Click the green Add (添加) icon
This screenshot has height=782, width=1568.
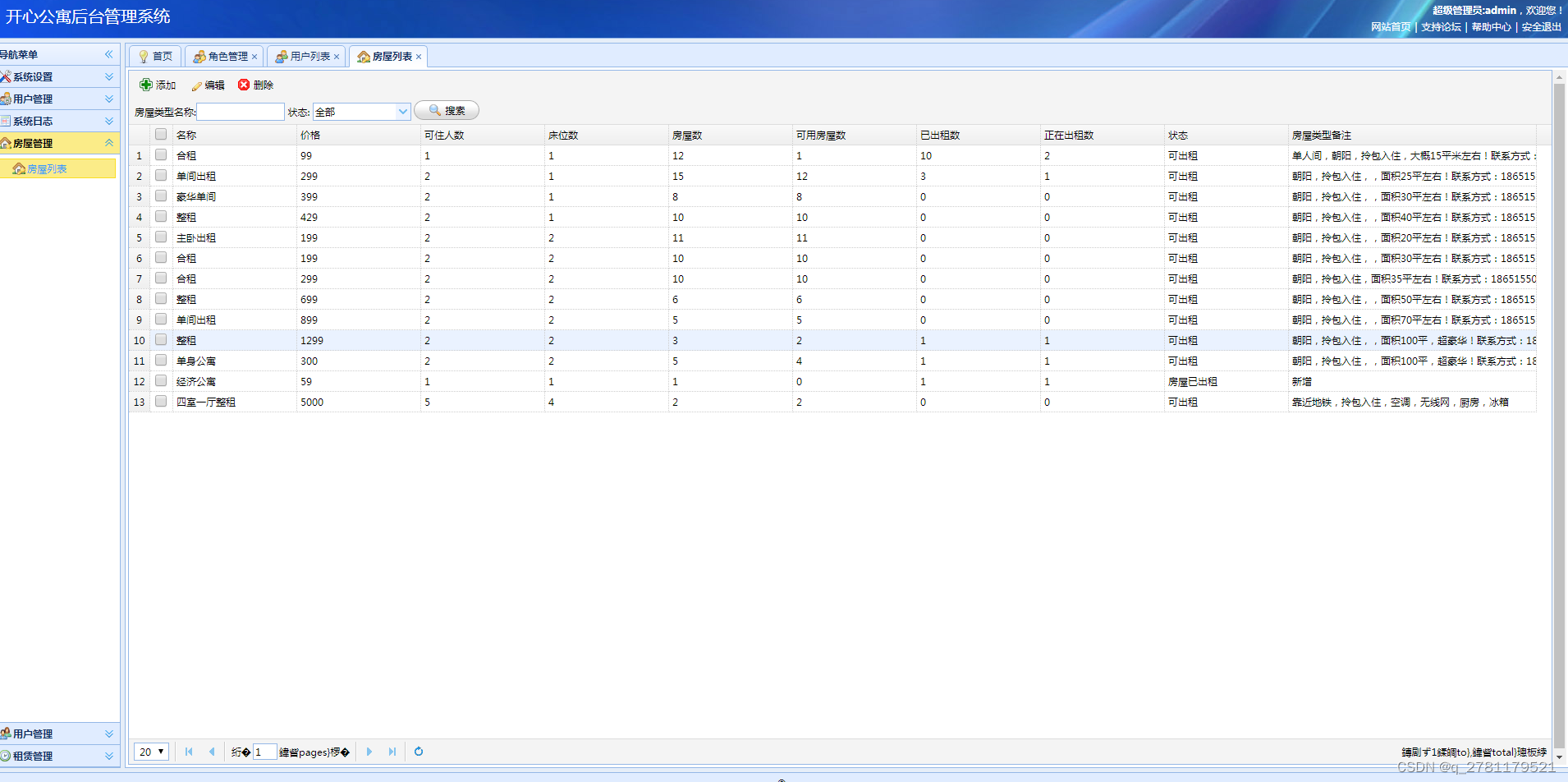[146, 85]
